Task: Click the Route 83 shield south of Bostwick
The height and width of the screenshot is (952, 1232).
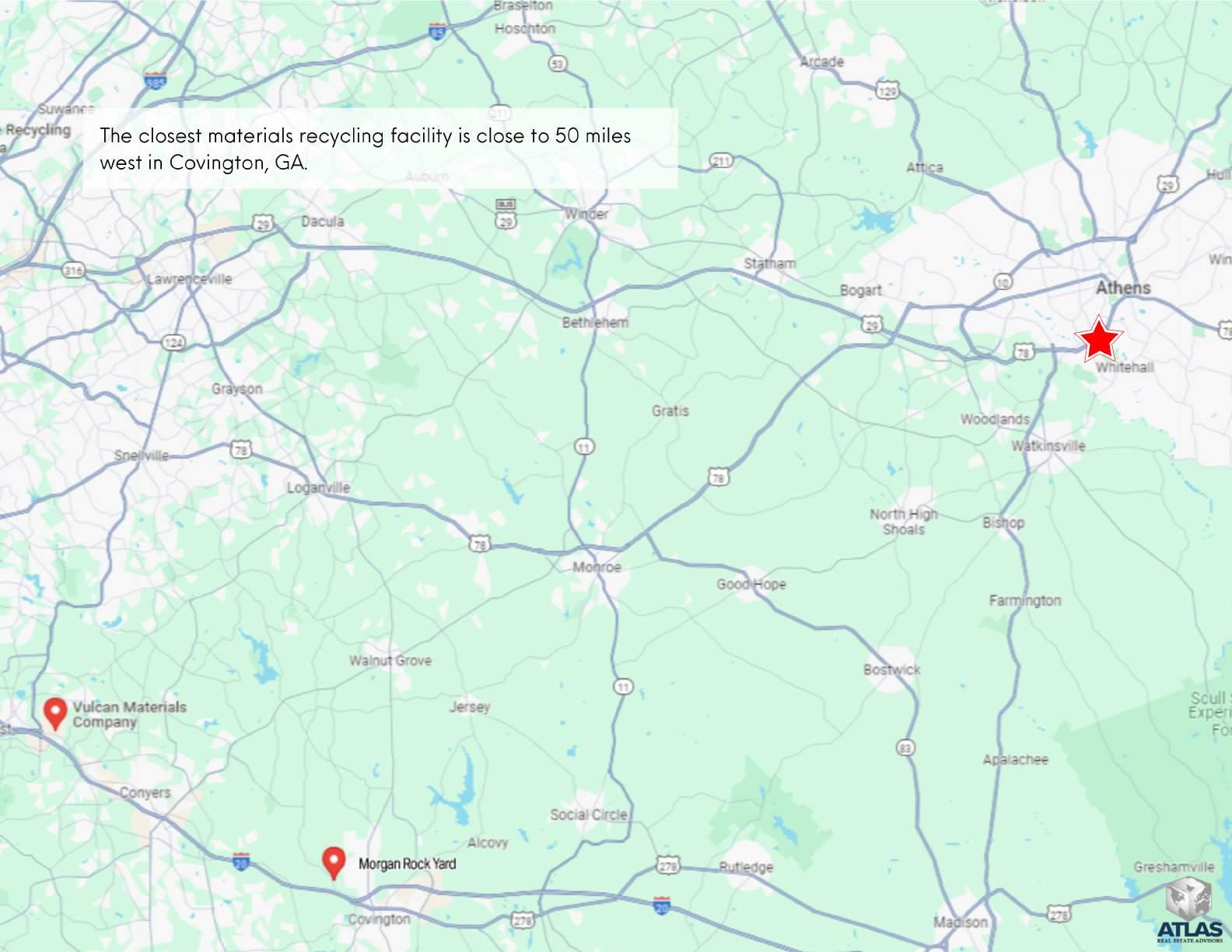Action: 905,748
